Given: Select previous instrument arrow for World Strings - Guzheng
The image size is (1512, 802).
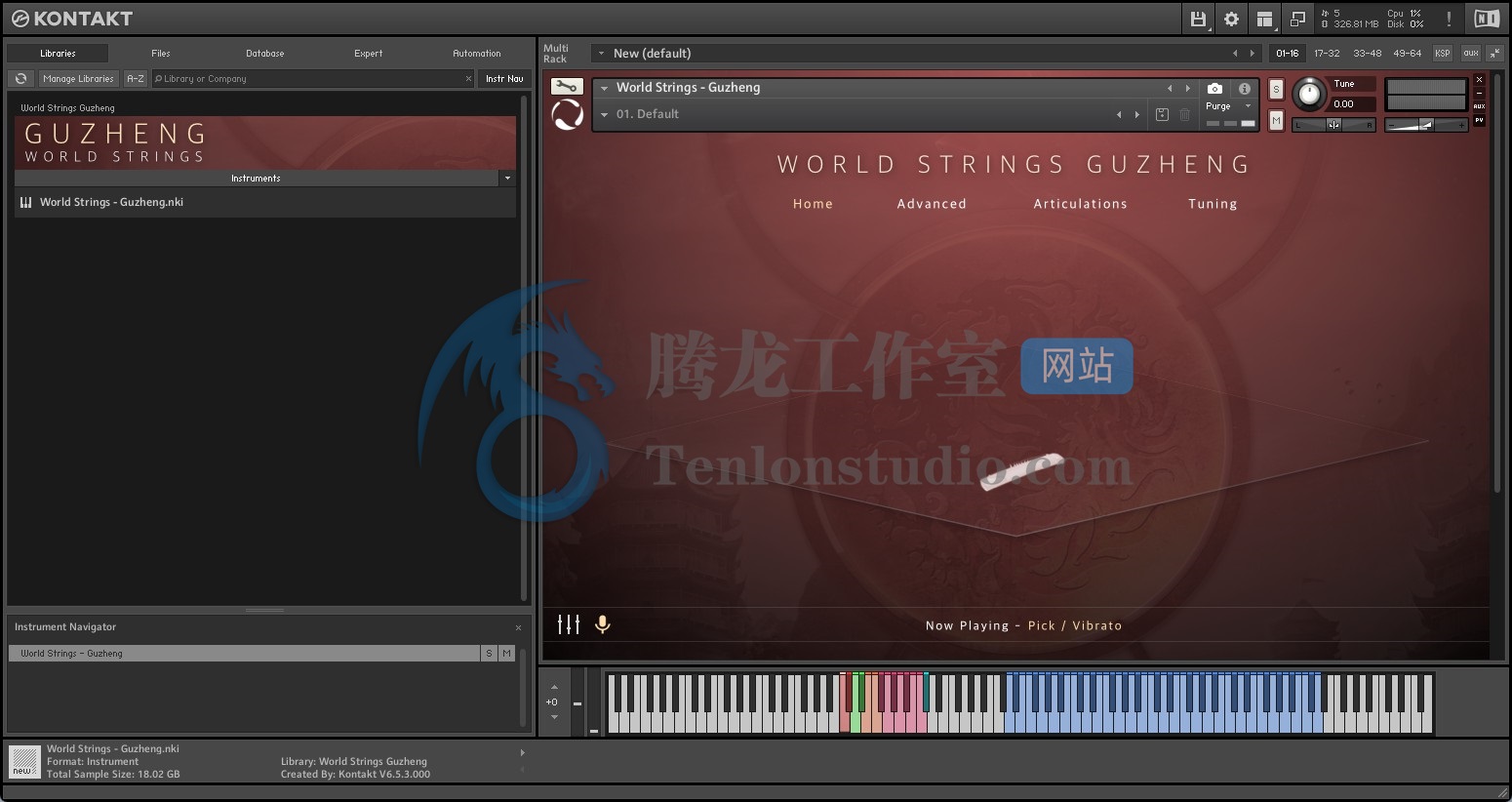Looking at the screenshot, I should click(1170, 88).
